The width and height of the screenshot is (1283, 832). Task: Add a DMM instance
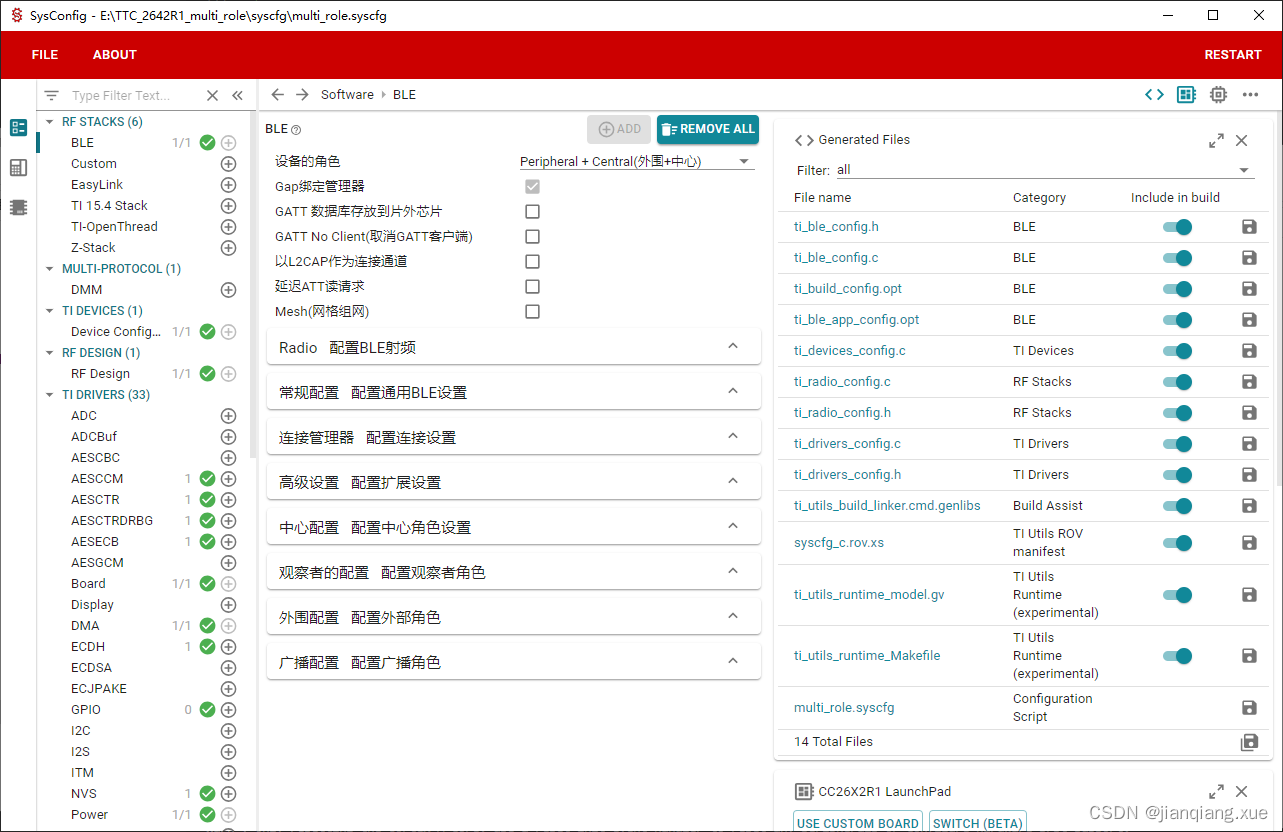coord(228,290)
